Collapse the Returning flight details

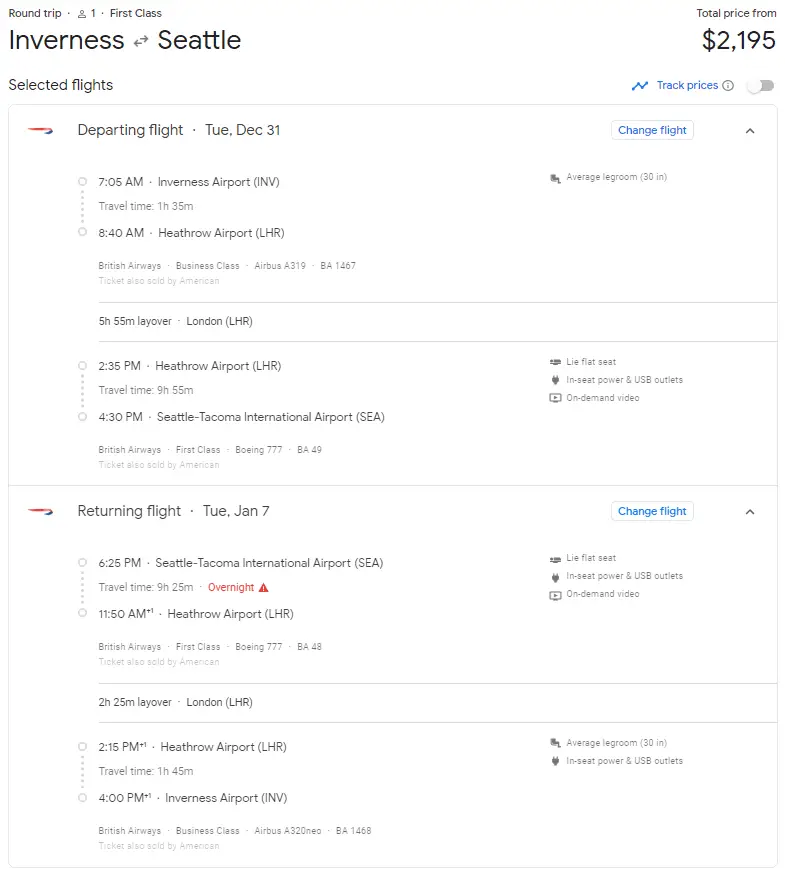pyautogui.click(x=750, y=512)
